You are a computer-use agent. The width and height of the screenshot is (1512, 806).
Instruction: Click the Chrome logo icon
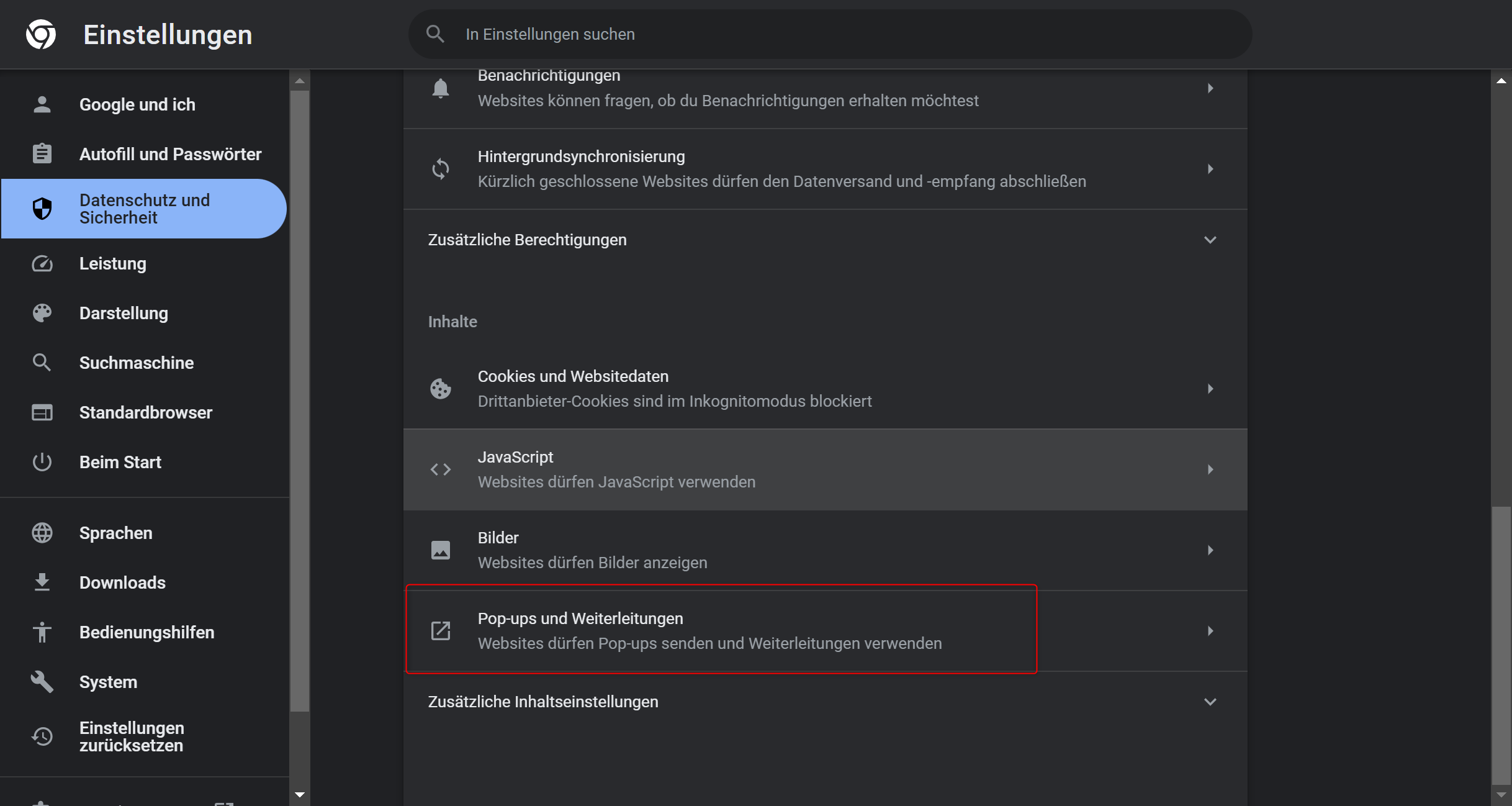coord(41,34)
